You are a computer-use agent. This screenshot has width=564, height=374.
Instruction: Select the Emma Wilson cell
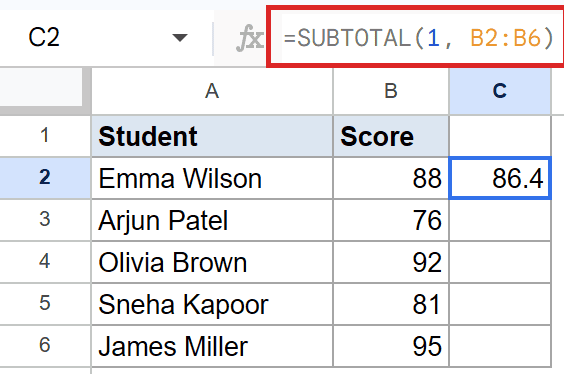click(x=212, y=178)
